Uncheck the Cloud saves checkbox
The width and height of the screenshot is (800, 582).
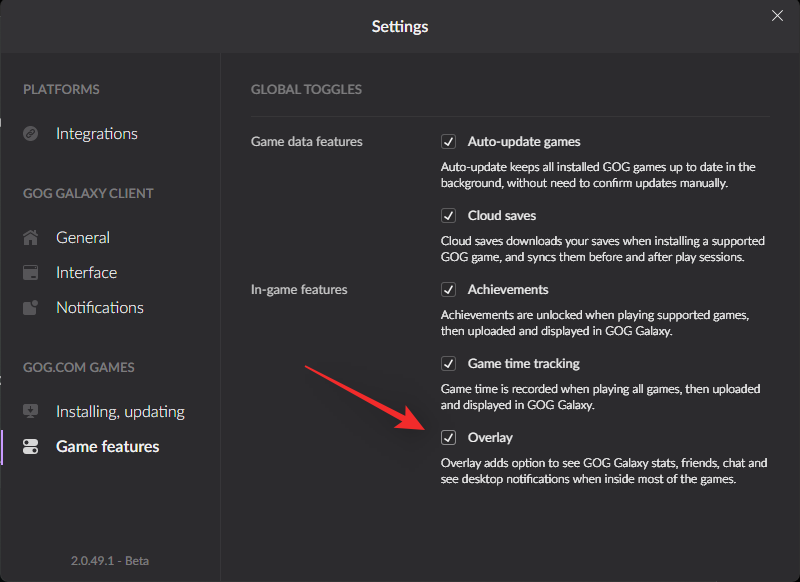pyautogui.click(x=449, y=216)
